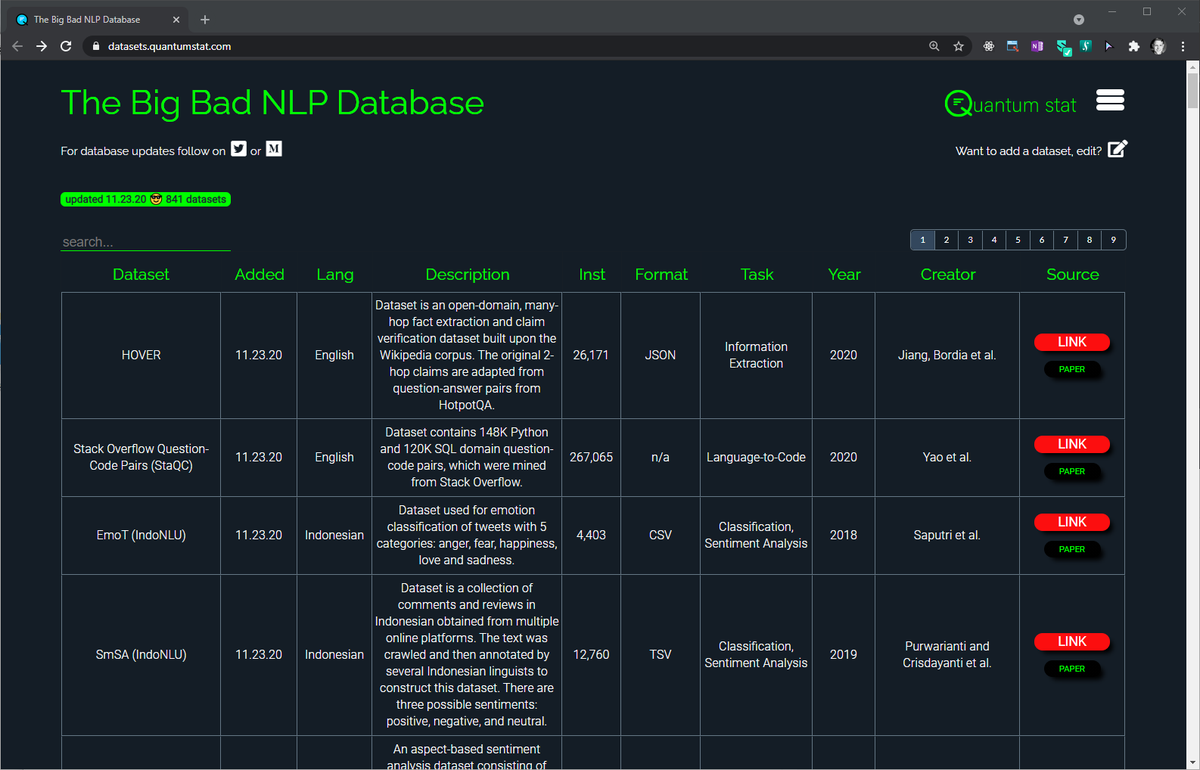Select the HOVER dataset name cell

pyautogui.click(x=141, y=355)
